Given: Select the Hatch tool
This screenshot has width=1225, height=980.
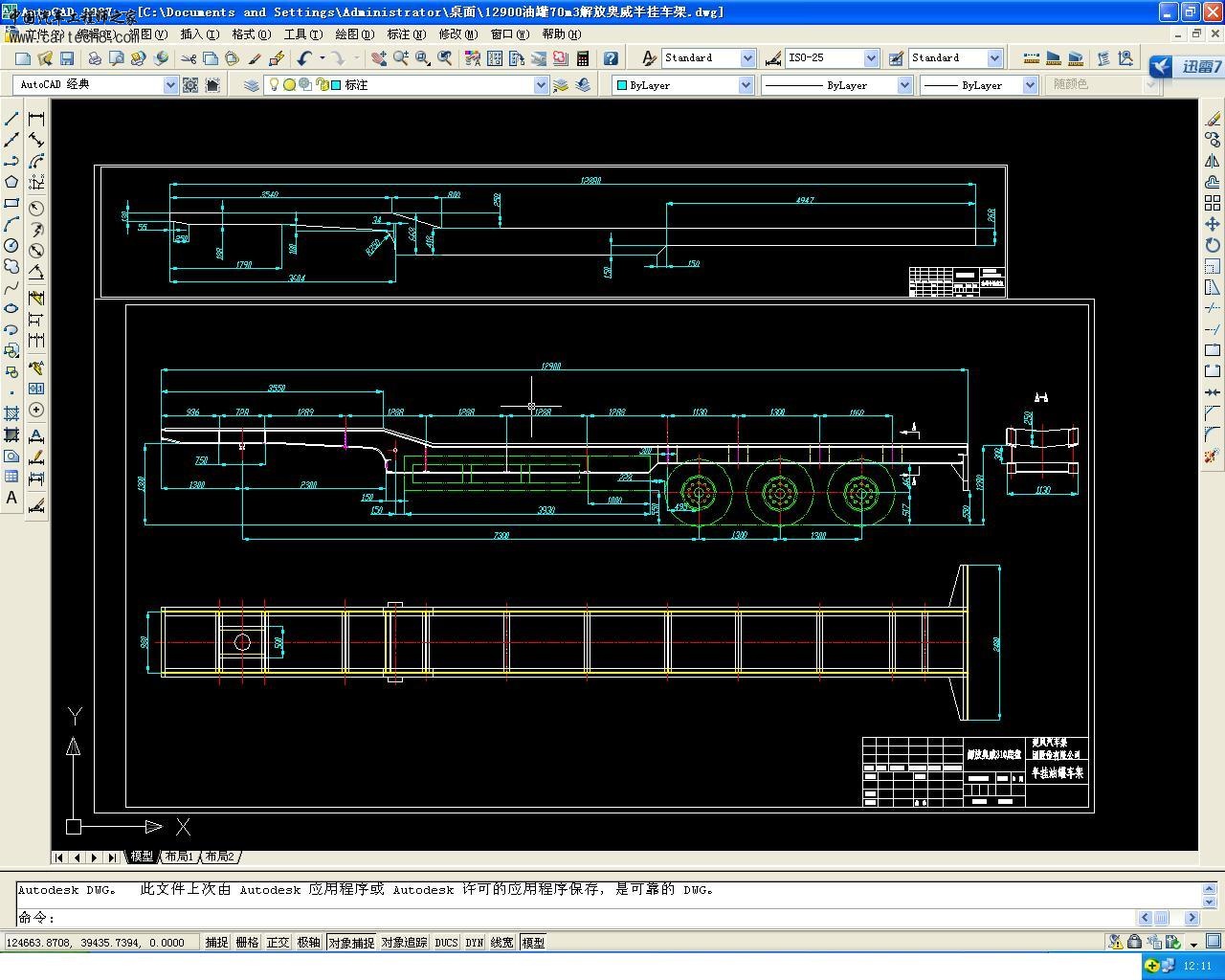Looking at the screenshot, I should 11,413.
